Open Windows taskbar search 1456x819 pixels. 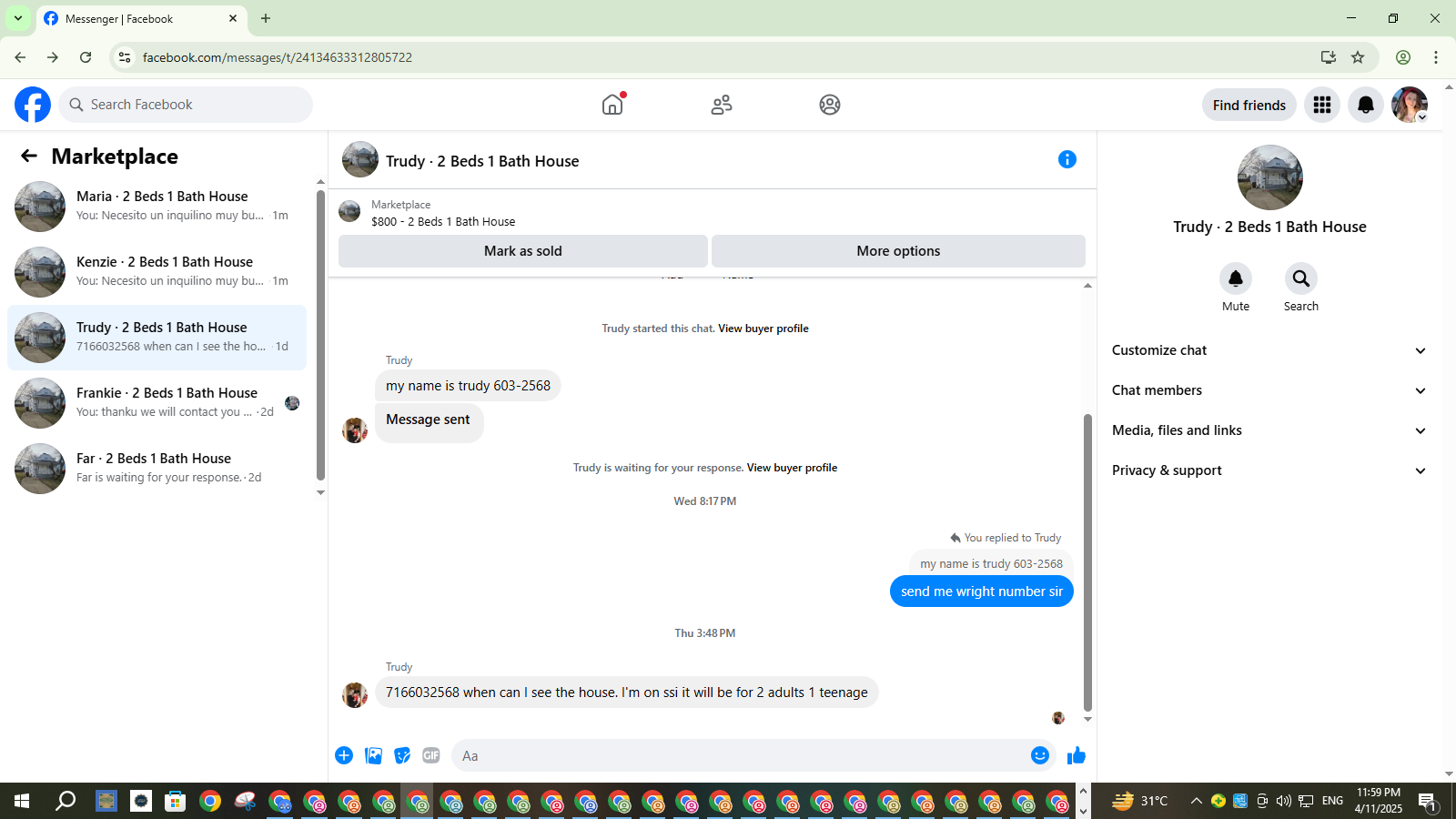coord(66,801)
